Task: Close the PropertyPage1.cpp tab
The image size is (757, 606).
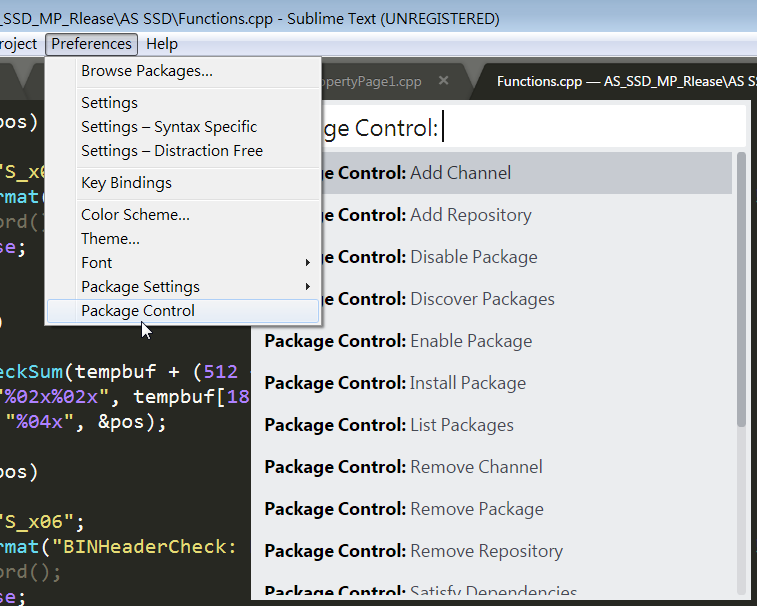Action: [x=444, y=81]
